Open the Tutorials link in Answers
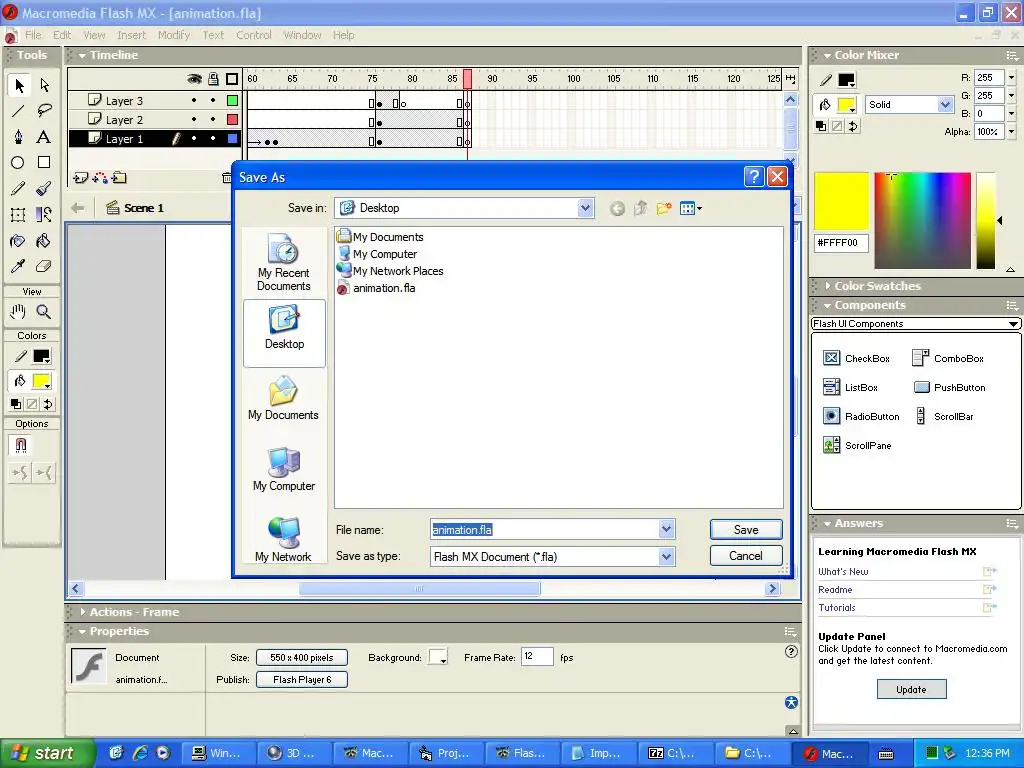 click(837, 607)
